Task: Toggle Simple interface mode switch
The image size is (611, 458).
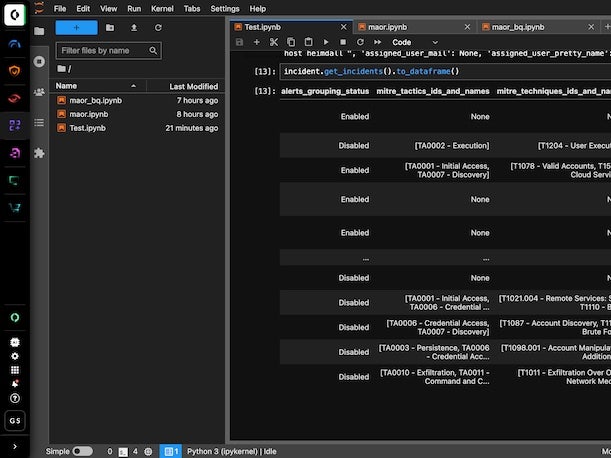Action: tap(82, 451)
